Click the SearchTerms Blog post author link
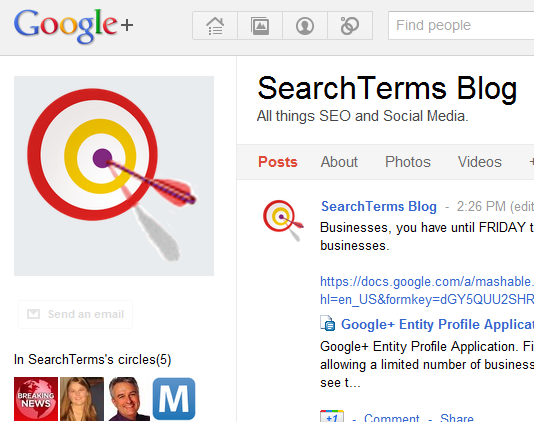Image resolution: width=534 pixels, height=422 pixels. coord(379,206)
